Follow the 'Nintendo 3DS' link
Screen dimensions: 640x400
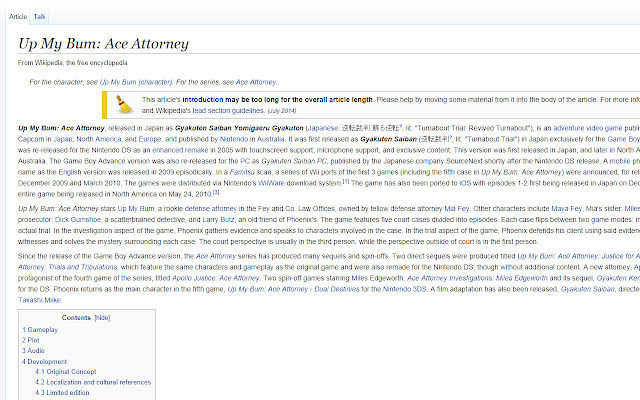click(404, 289)
